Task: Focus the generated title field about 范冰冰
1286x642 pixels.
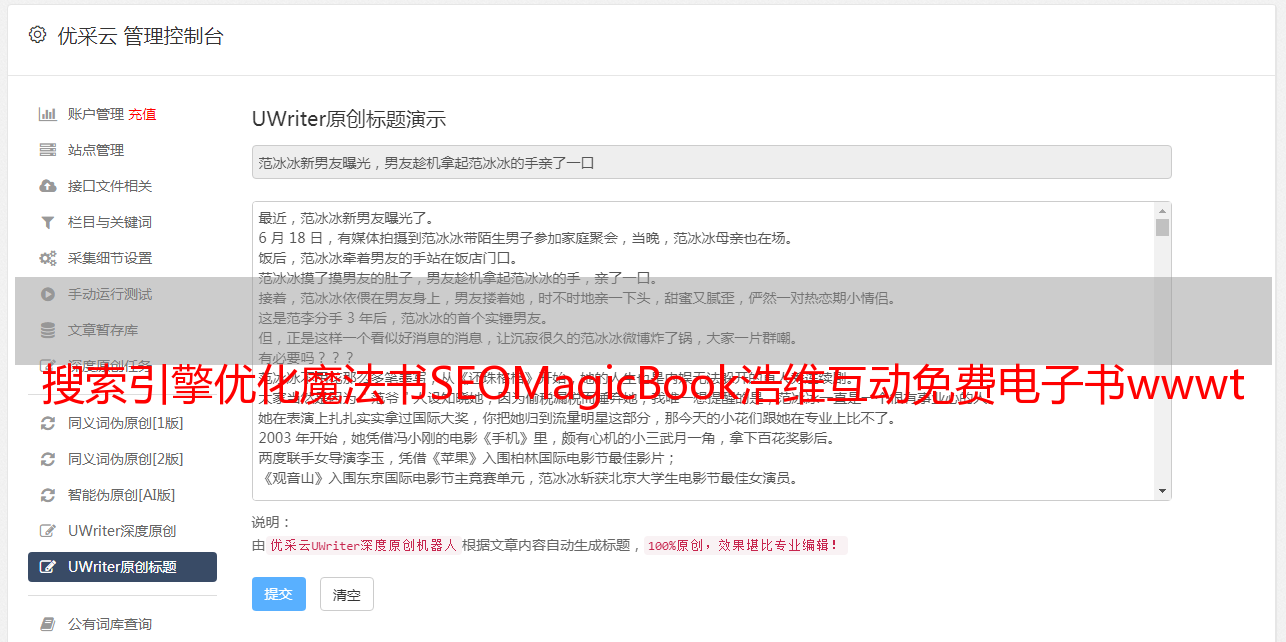Action: coord(711,162)
